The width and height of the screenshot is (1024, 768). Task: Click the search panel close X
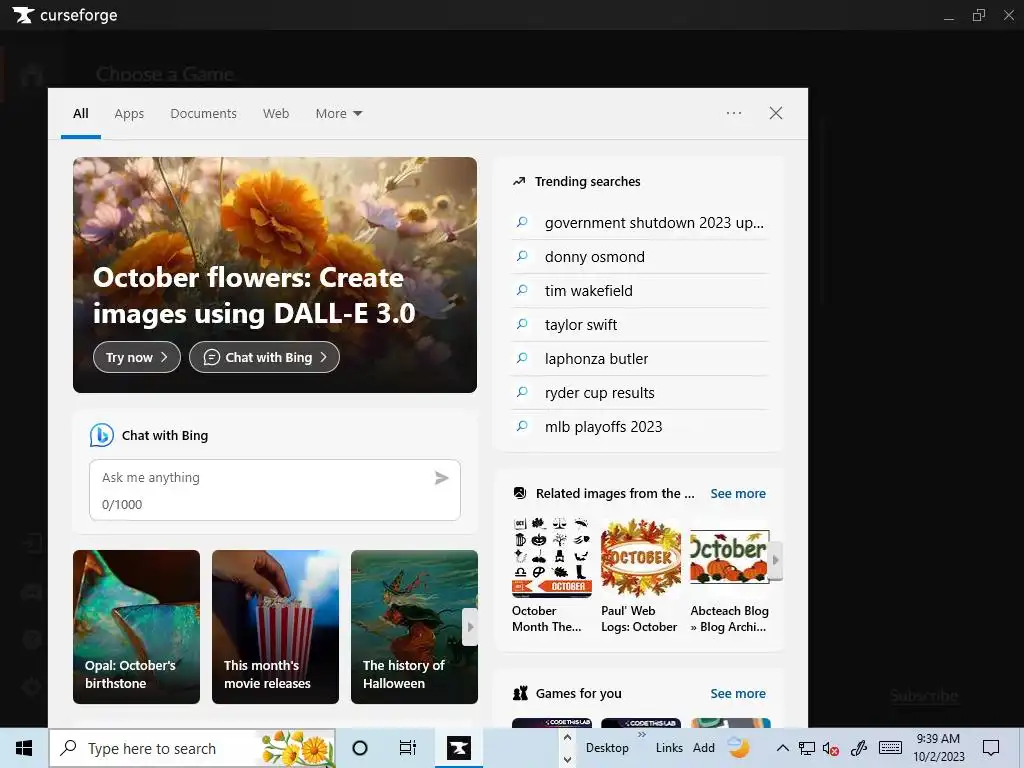(x=776, y=113)
